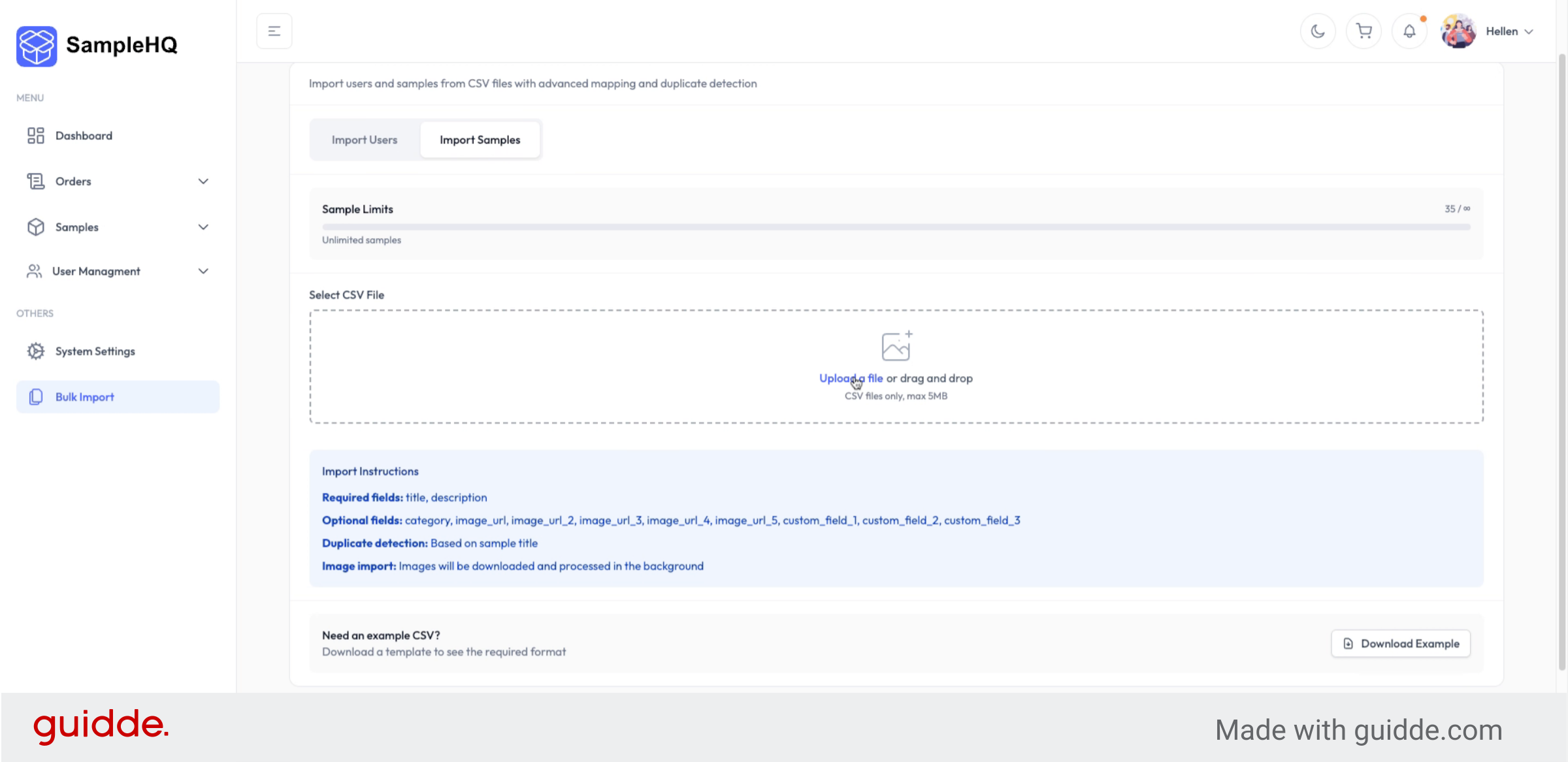Image resolution: width=1568 pixels, height=762 pixels.
Task: Click the Bulk Import book icon
Action: 36,396
